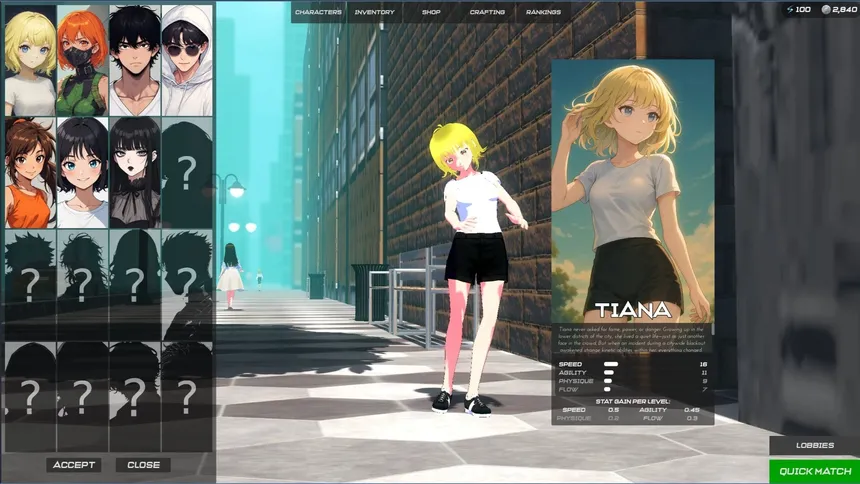Screen dimensions: 860x484
Task: Select the blonde-haired Tiana character portrait
Action: pyautogui.click(x=30, y=60)
